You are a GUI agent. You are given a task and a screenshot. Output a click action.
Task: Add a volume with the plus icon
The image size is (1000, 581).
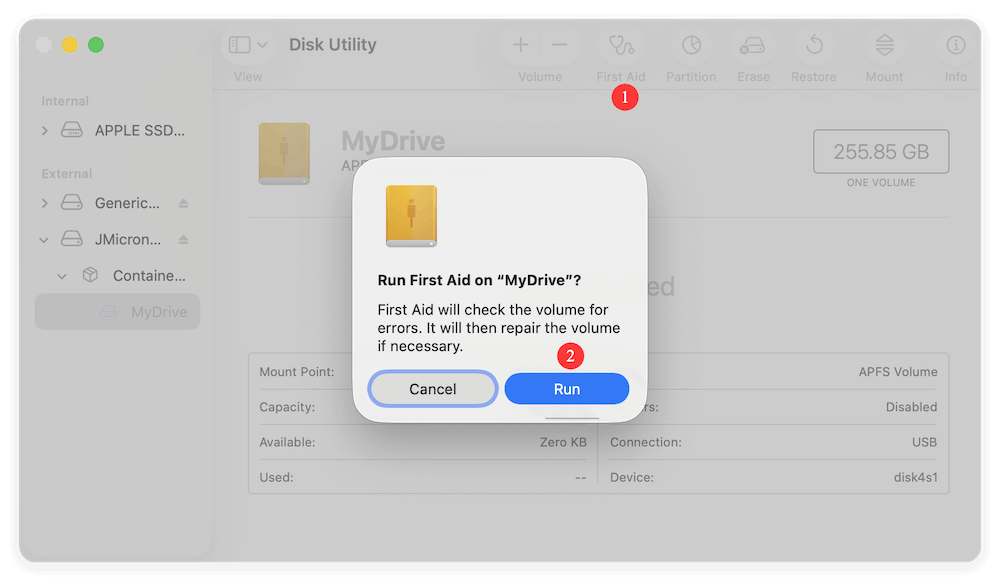pyautogui.click(x=520, y=44)
